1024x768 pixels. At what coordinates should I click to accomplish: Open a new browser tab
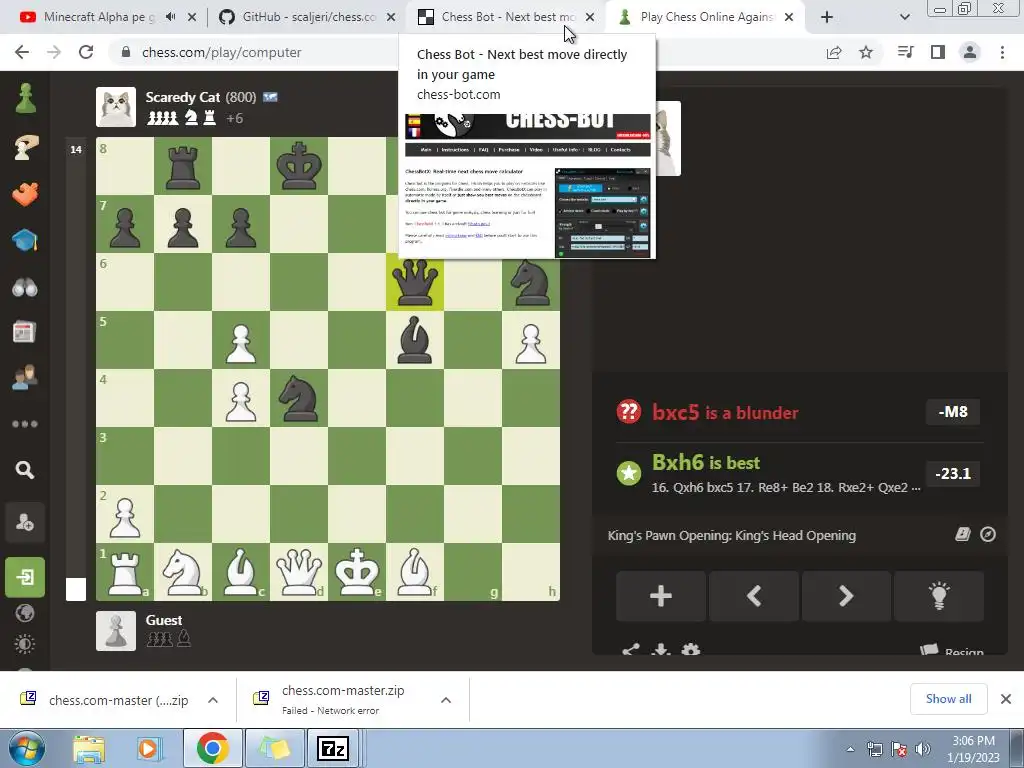(x=827, y=17)
